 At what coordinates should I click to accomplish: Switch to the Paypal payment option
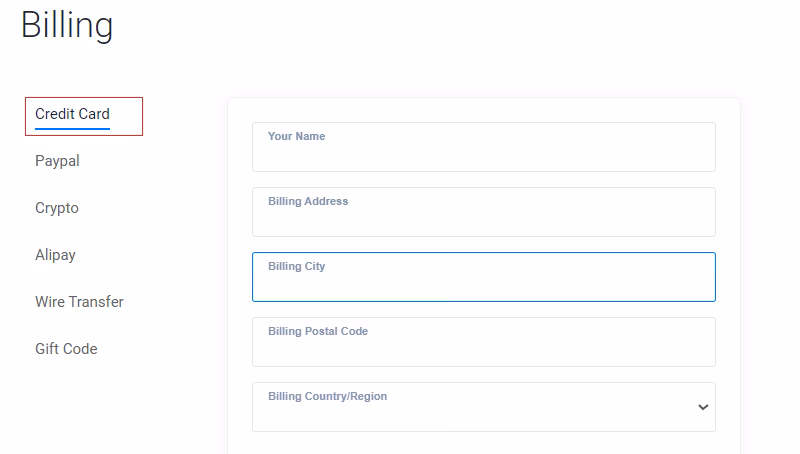tap(57, 161)
